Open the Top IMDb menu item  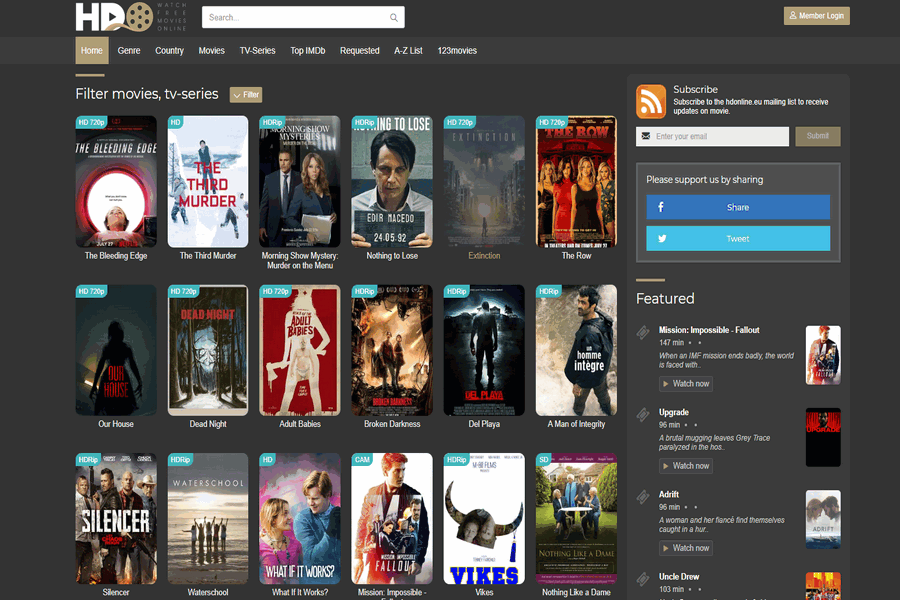[x=307, y=50]
